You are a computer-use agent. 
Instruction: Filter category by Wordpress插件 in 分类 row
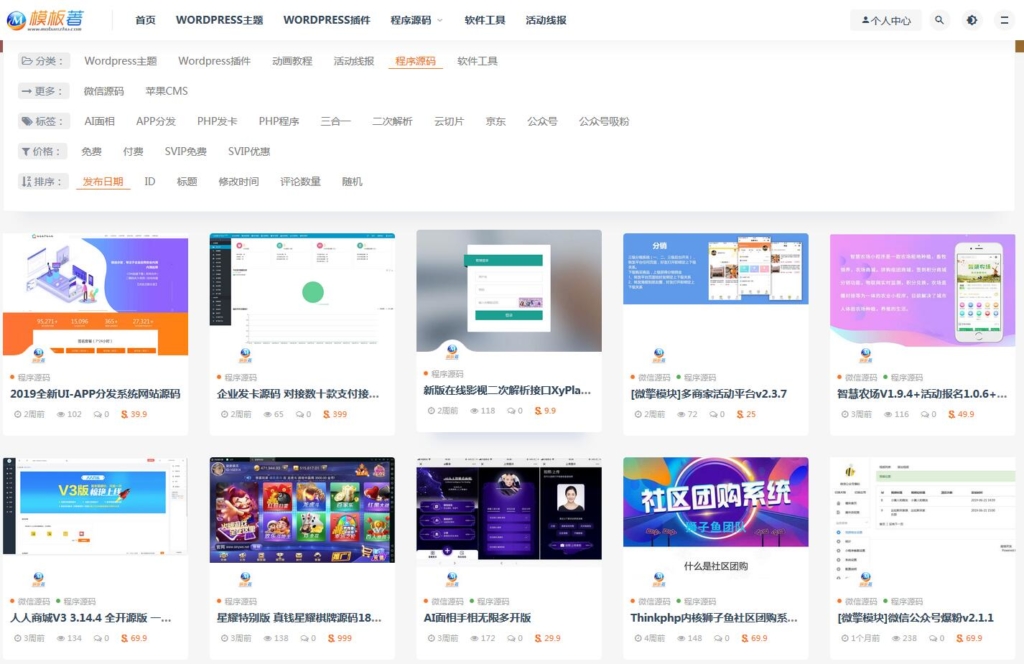click(214, 61)
